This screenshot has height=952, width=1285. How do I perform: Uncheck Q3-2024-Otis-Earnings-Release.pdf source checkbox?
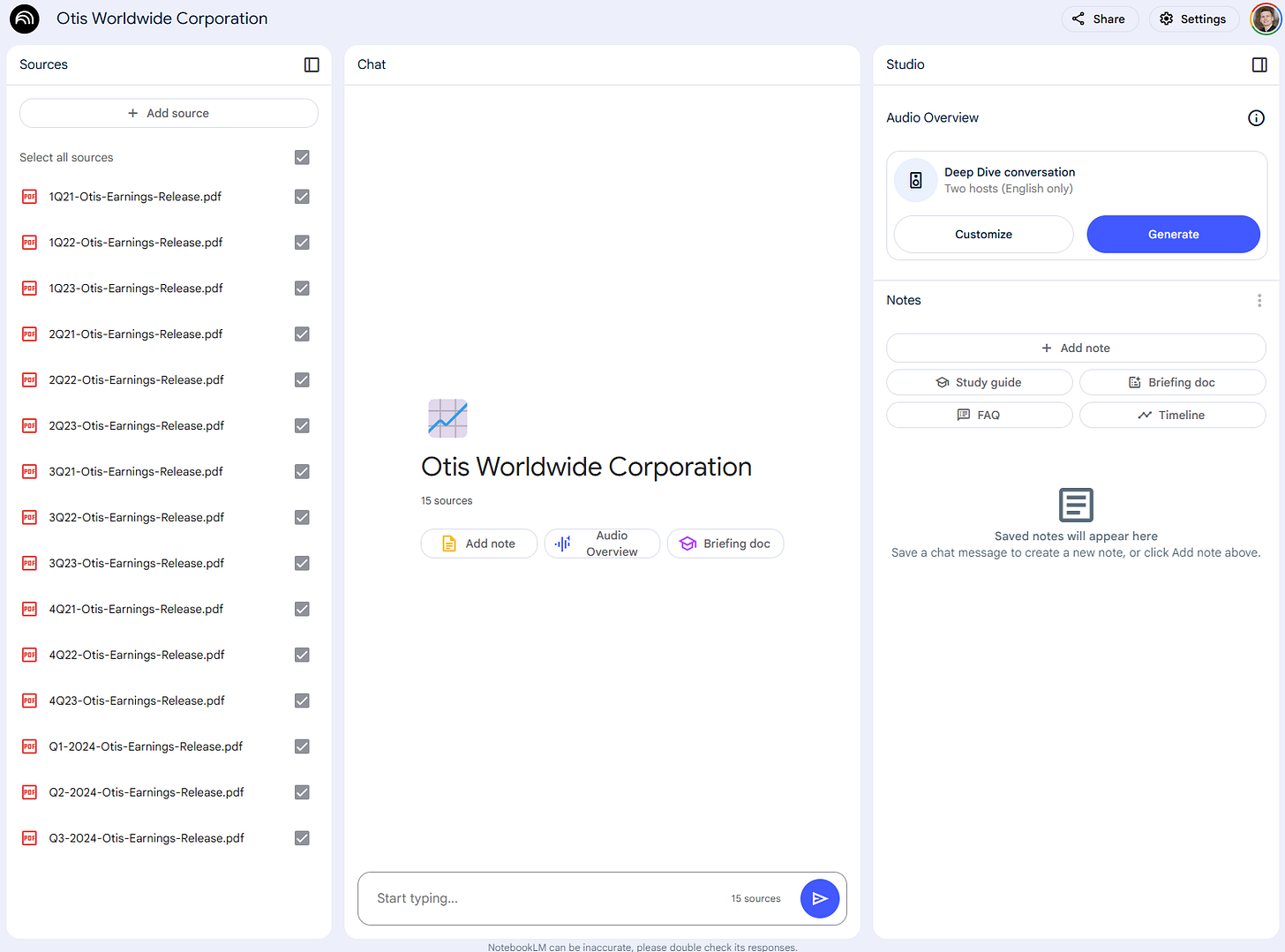[302, 839]
